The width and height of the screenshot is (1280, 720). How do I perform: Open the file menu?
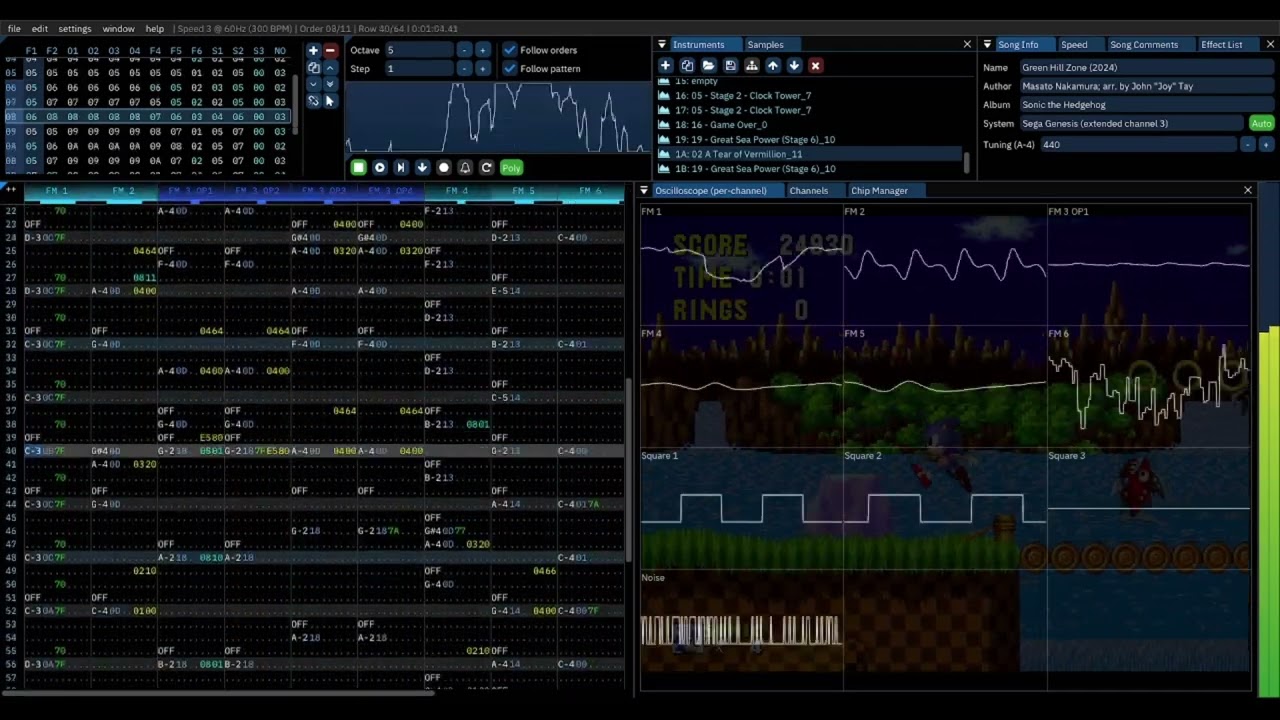click(14, 29)
